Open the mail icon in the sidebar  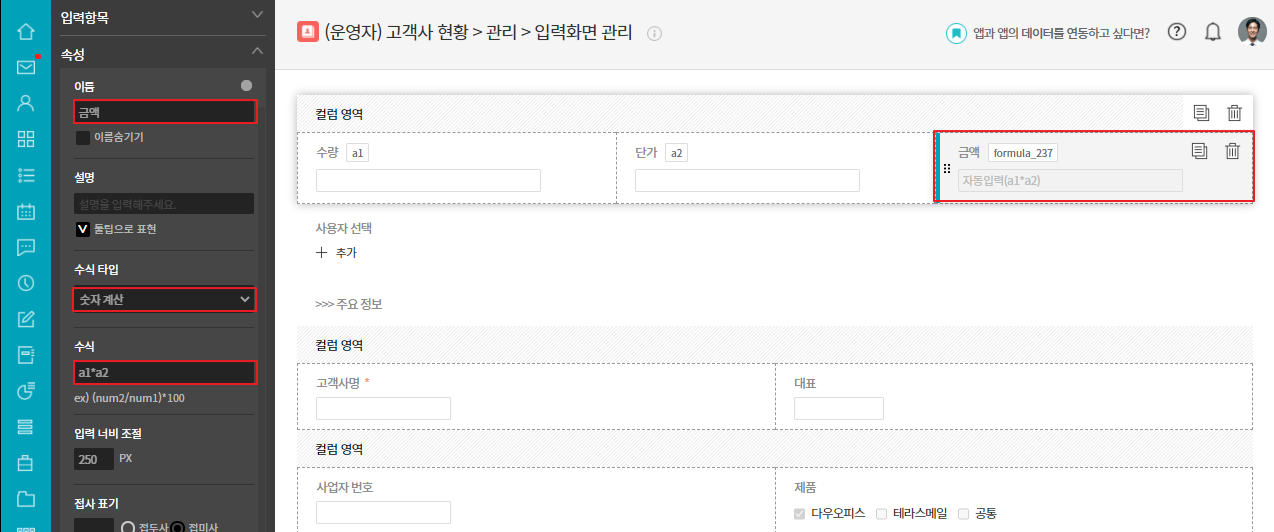pyautogui.click(x=26, y=67)
